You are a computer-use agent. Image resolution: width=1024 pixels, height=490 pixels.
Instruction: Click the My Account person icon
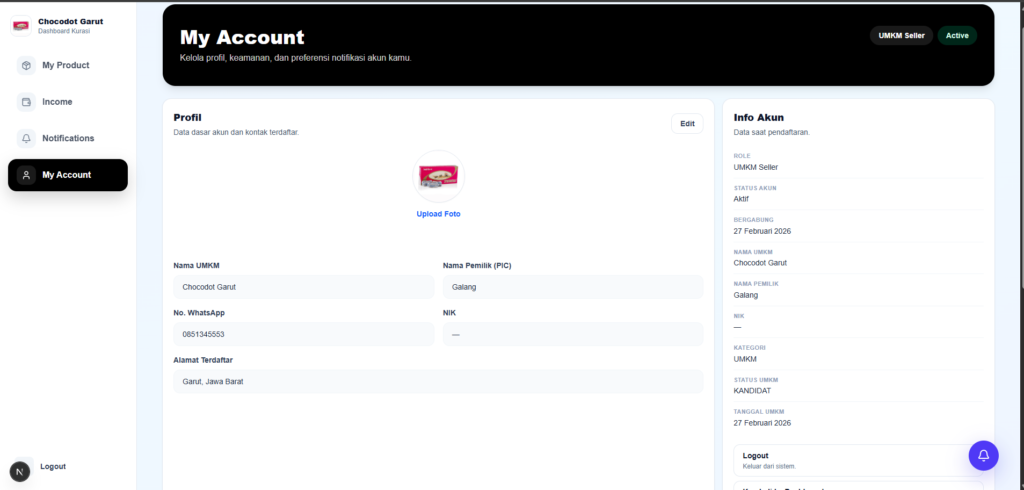point(26,175)
